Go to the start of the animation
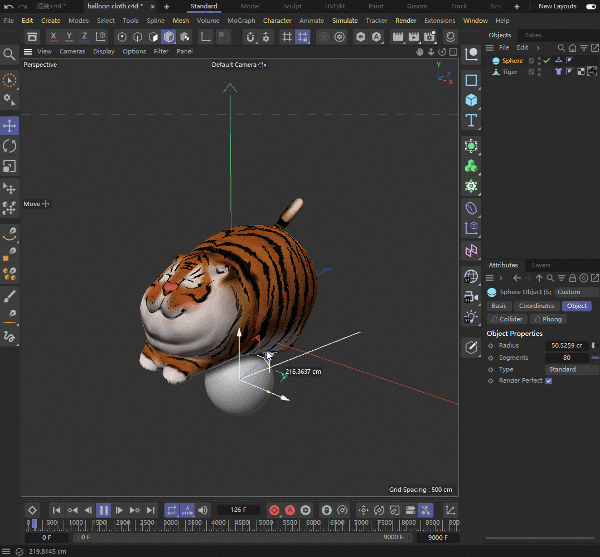The width and height of the screenshot is (600, 557). point(56,510)
